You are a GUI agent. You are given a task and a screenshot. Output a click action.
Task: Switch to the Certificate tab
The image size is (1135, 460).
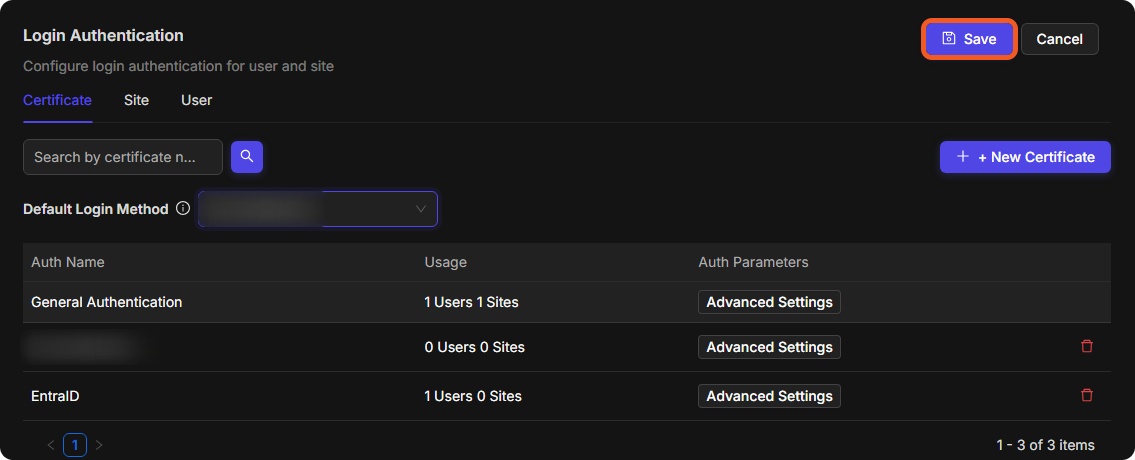(x=57, y=100)
